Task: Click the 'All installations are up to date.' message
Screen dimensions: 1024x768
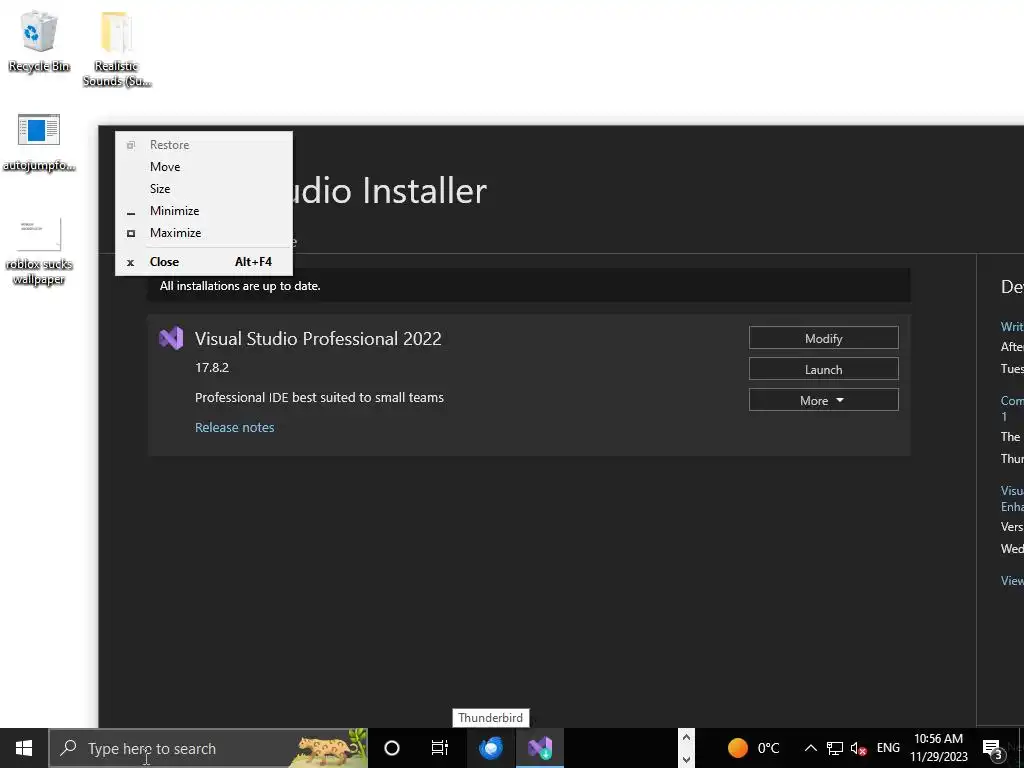Action: coord(240,286)
